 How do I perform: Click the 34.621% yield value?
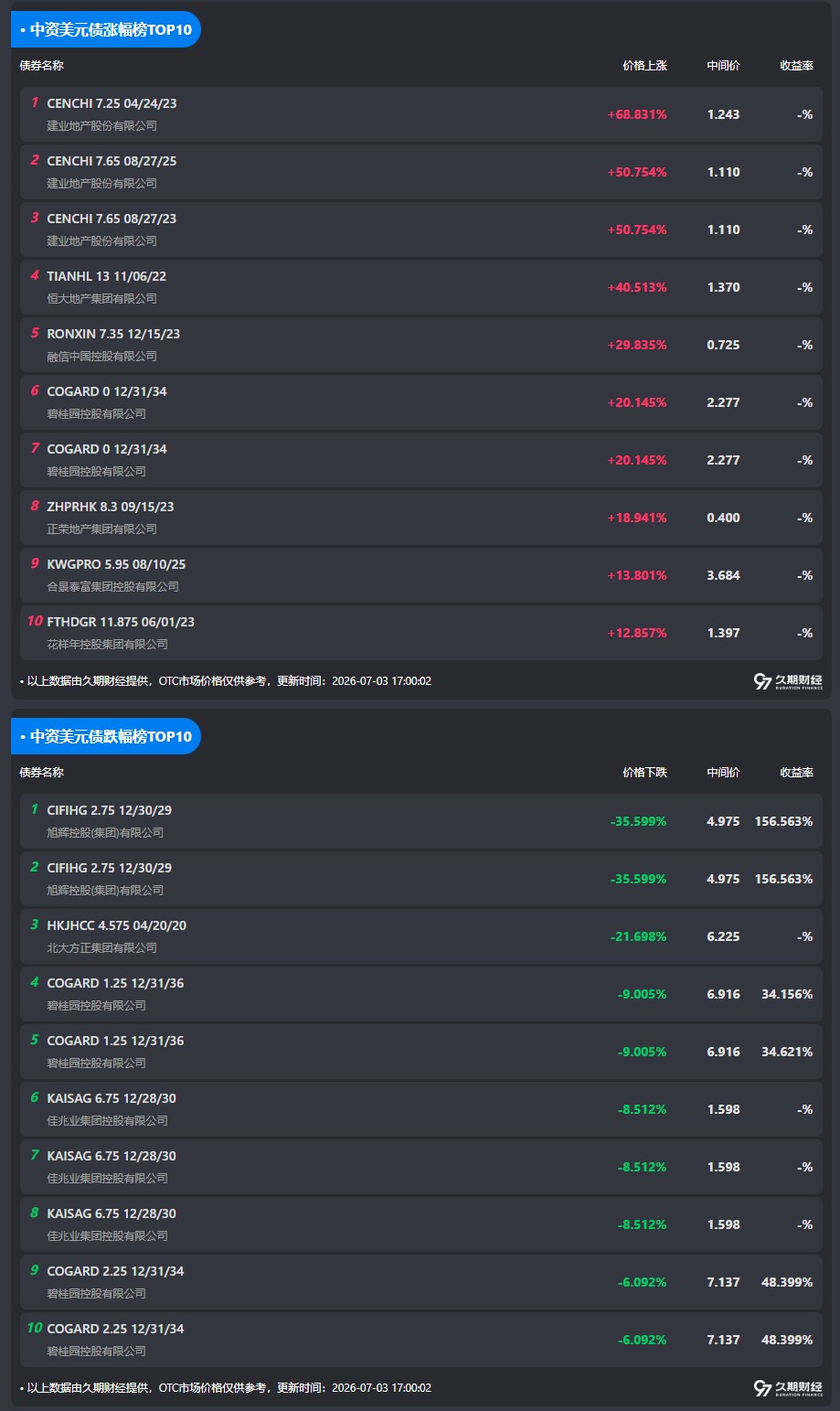(787, 1052)
